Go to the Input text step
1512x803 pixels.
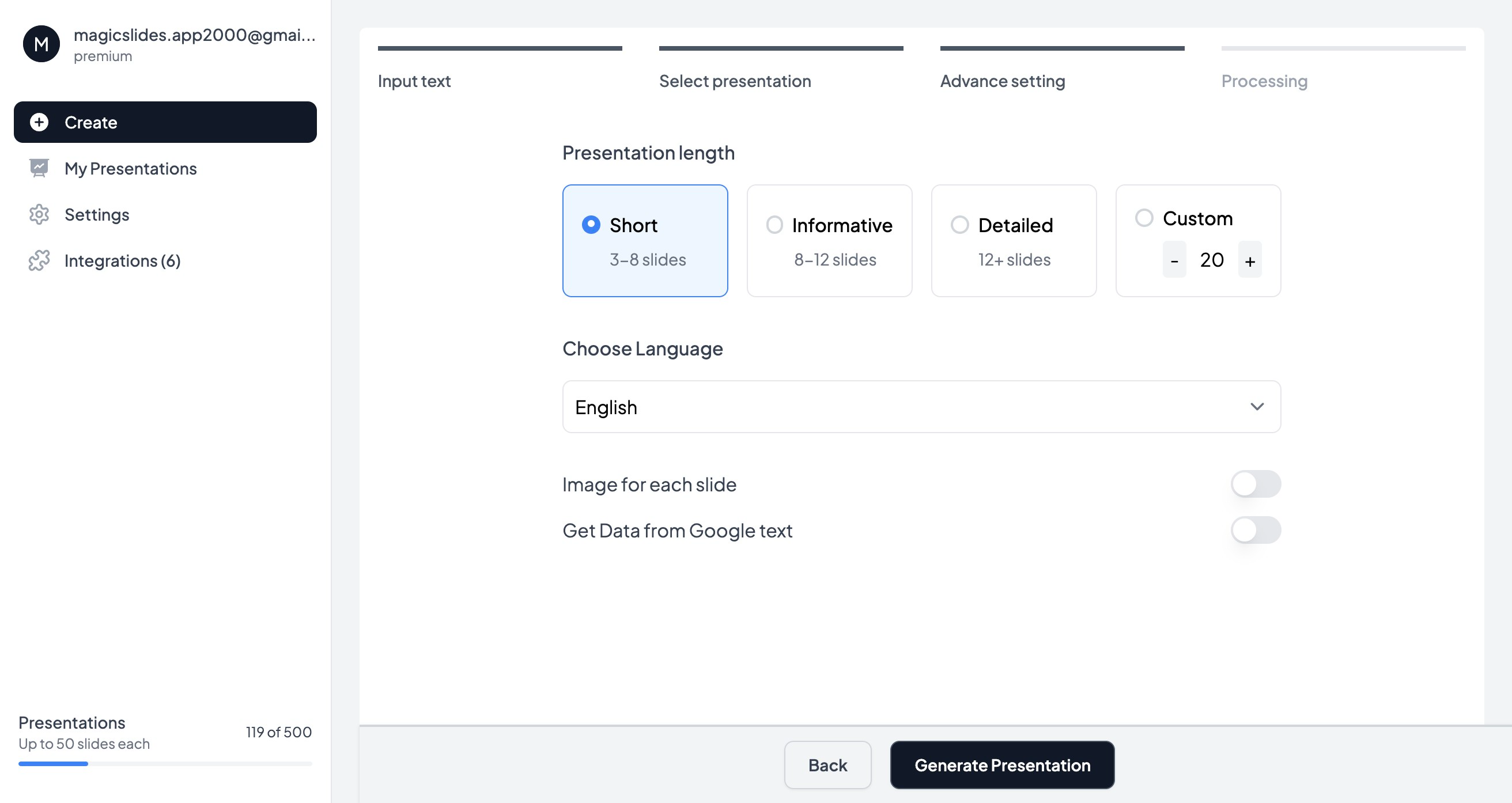point(414,81)
